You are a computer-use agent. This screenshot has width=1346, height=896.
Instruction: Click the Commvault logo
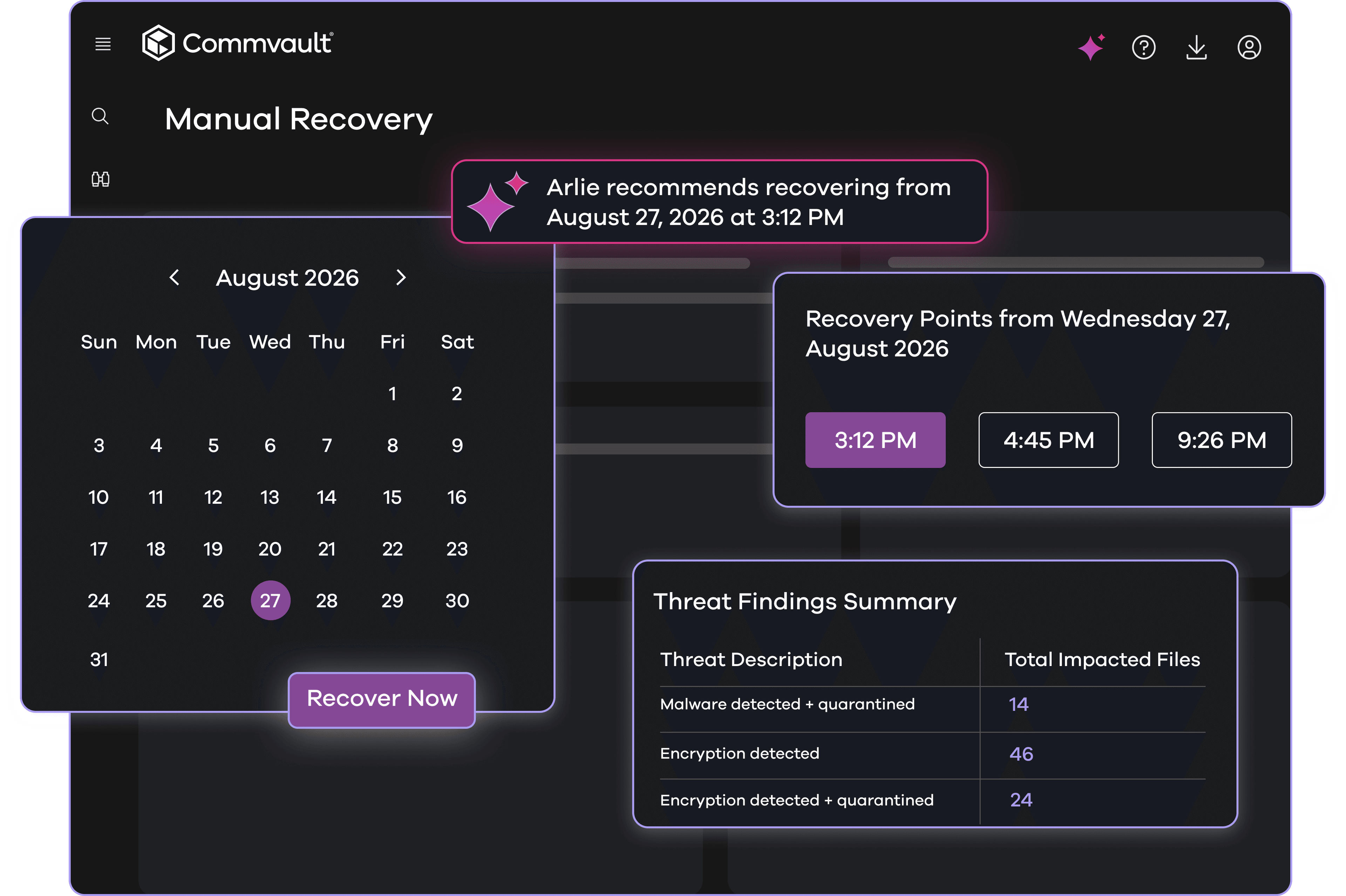coord(237,43)
